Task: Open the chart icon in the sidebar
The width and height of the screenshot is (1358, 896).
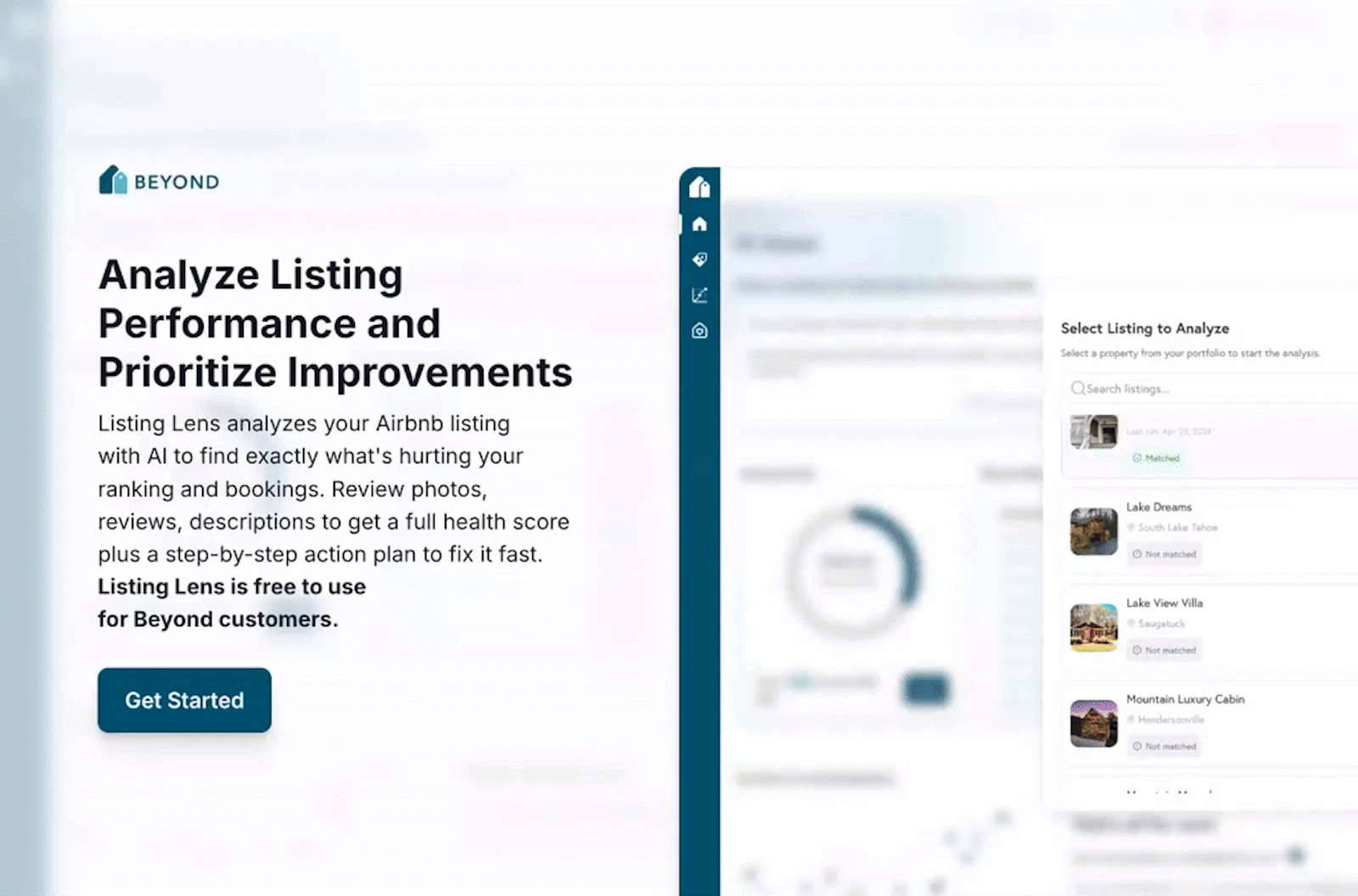Action: 699,295
